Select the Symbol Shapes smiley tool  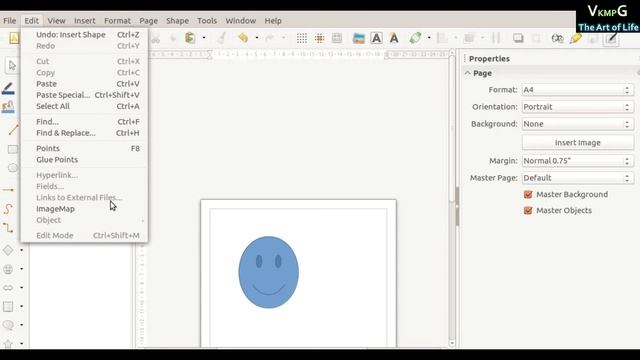[8, 269]
